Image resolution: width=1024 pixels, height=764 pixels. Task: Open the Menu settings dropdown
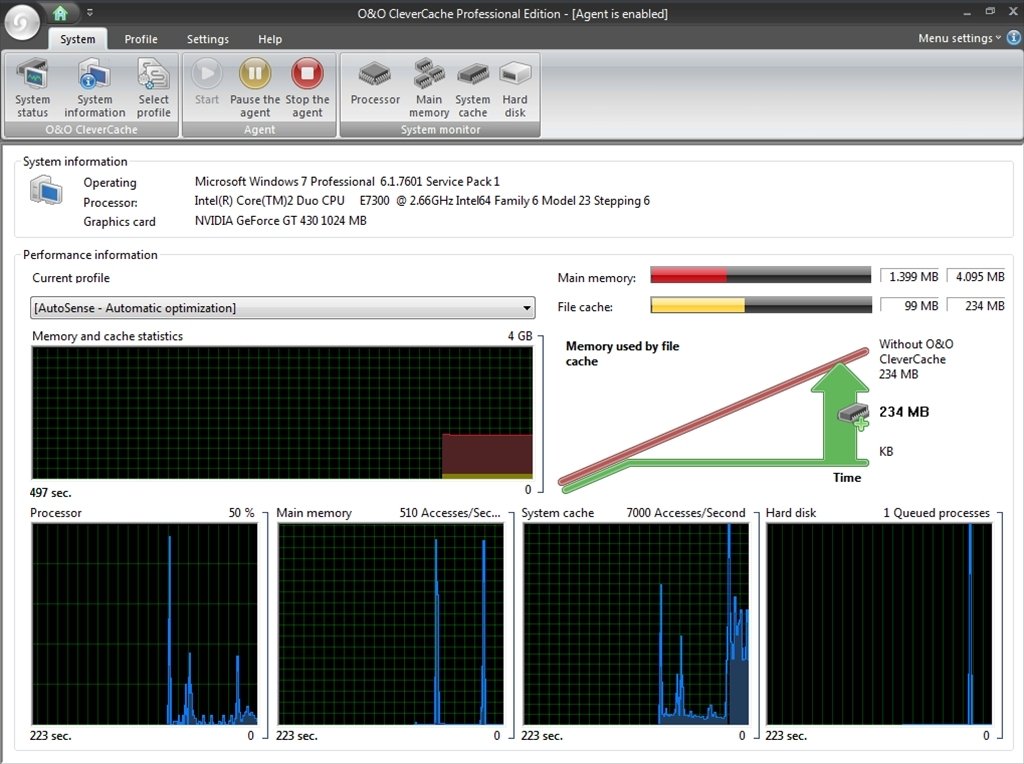click(x=959, y=38)
